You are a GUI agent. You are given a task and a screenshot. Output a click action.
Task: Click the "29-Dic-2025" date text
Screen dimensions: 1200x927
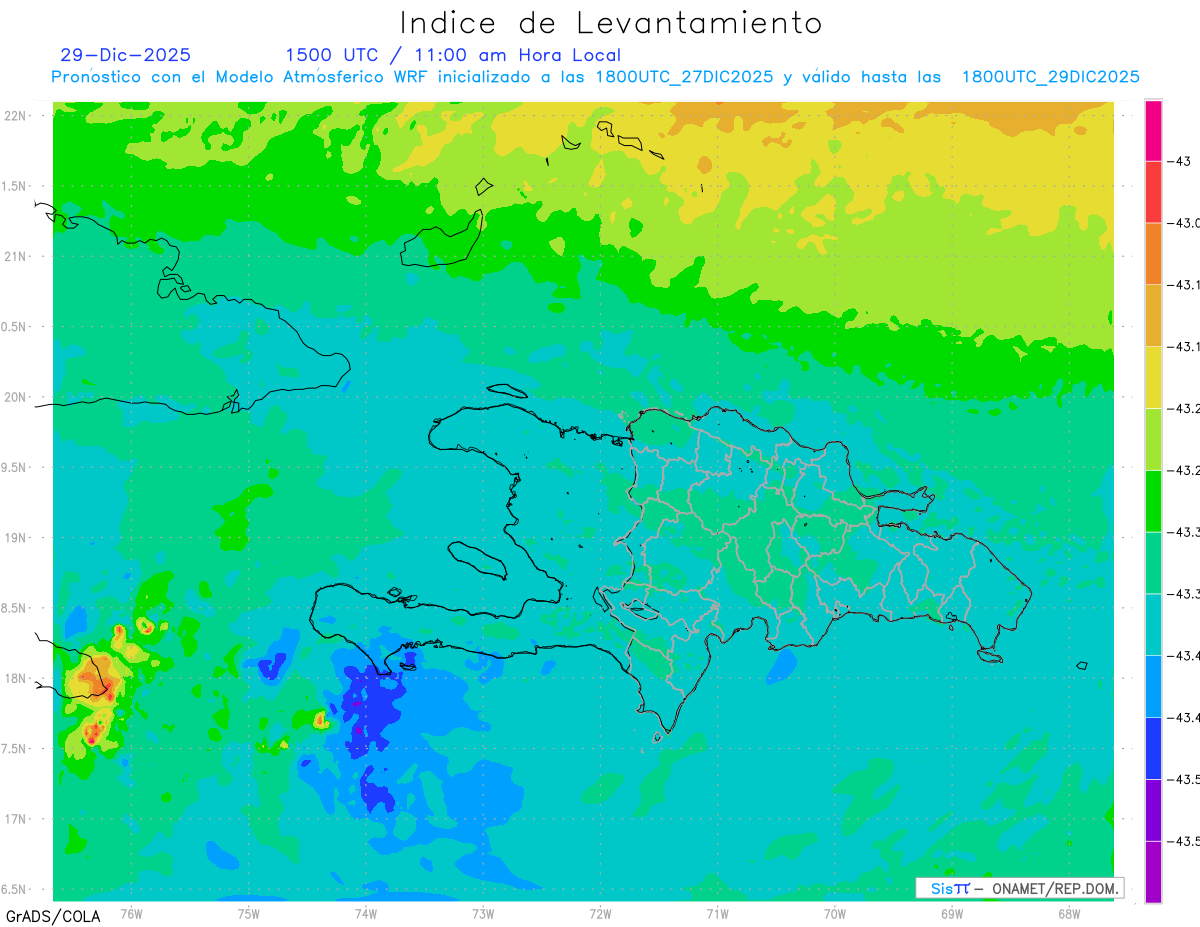[125, 55]
